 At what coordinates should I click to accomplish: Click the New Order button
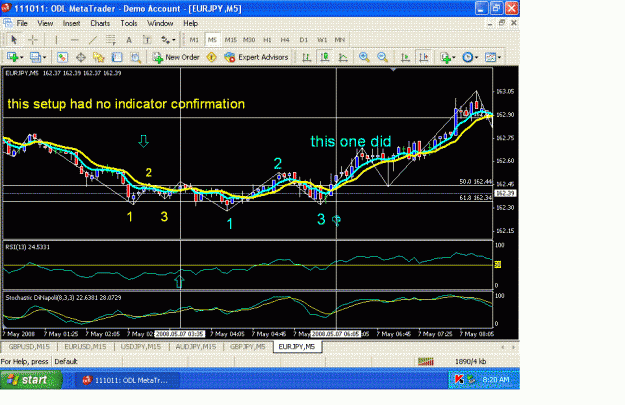pos(176,57)
